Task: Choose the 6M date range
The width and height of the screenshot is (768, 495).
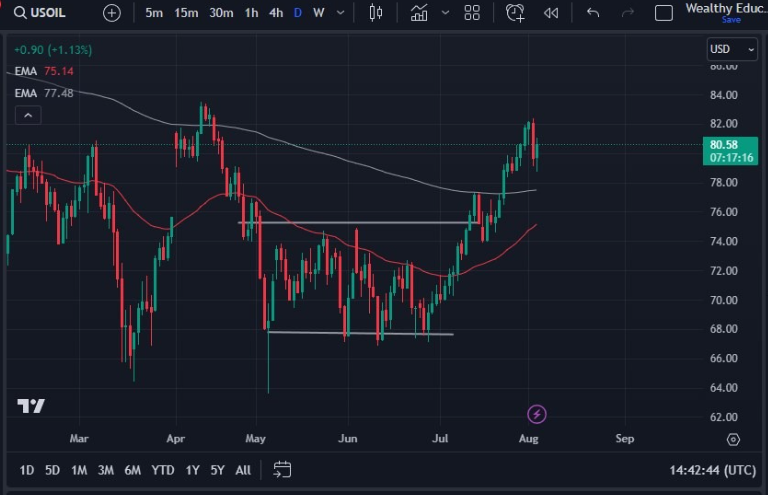Action: click(132, 470)
